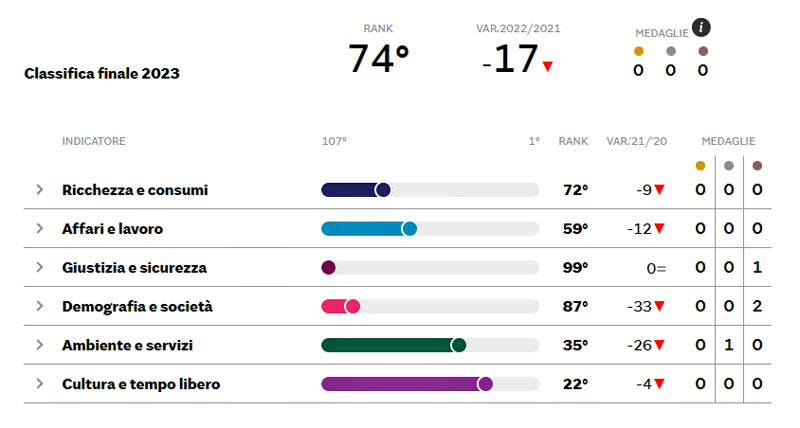The image size is (800, 428).
Task: Click red down arrow beside -17 variation
Action: coord(548,67)
